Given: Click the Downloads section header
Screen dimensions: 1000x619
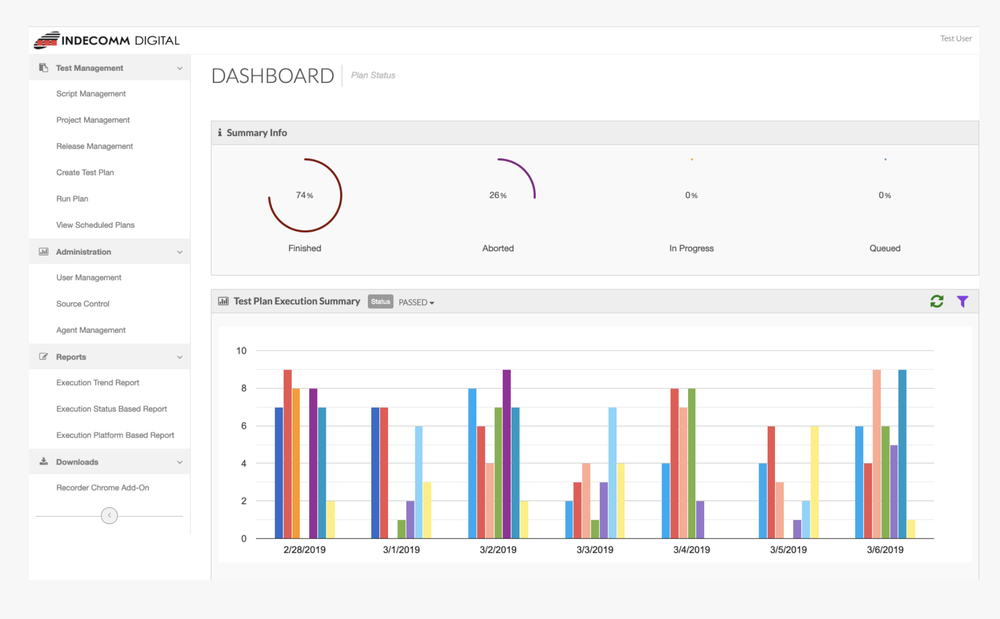Looking at the screenshot, I should [109, 462].
